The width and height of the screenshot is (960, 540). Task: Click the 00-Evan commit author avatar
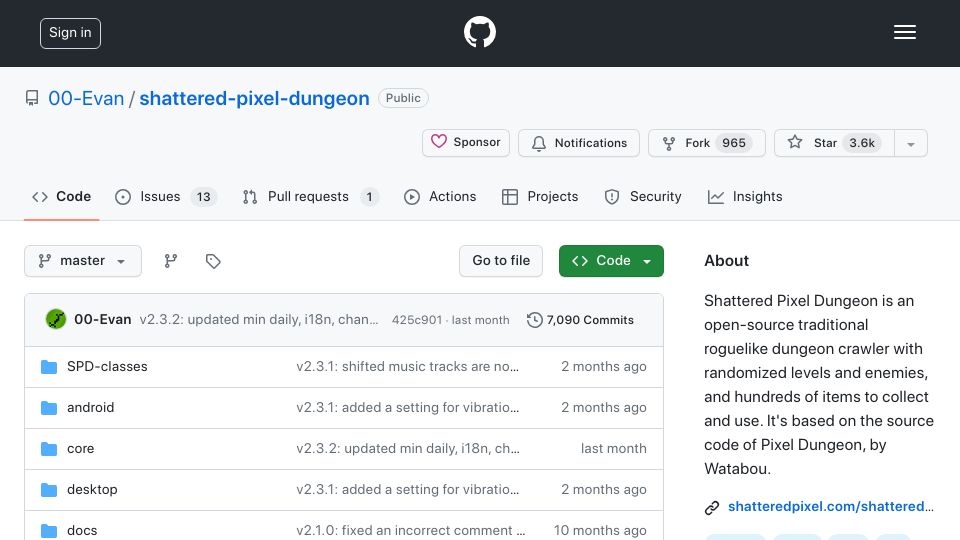(x=56, y=319)
